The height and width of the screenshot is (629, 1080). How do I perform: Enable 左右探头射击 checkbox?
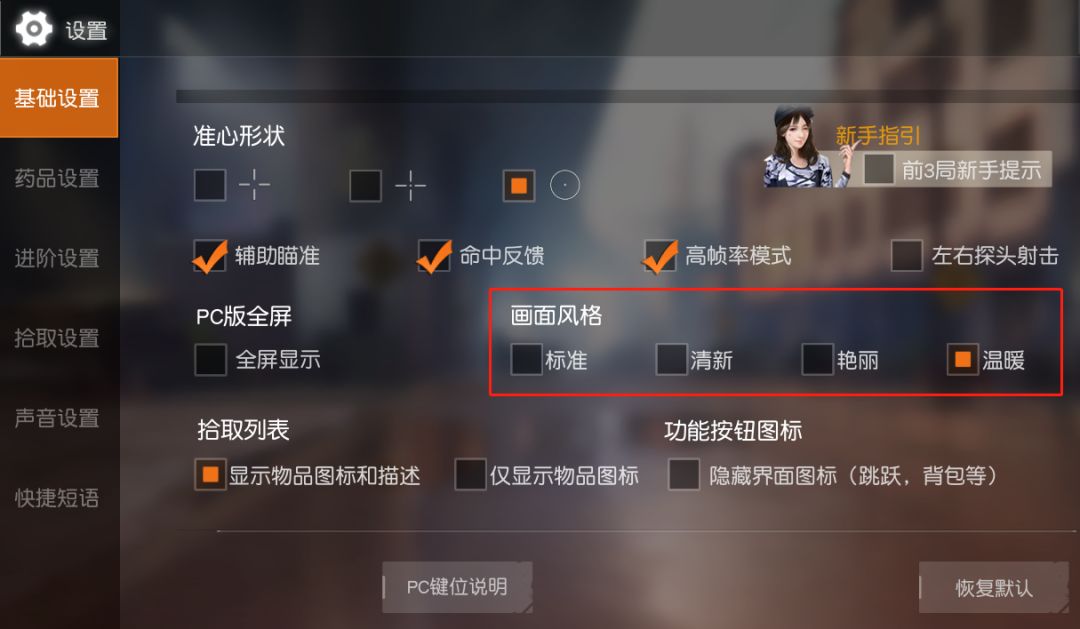coord(906,256)
